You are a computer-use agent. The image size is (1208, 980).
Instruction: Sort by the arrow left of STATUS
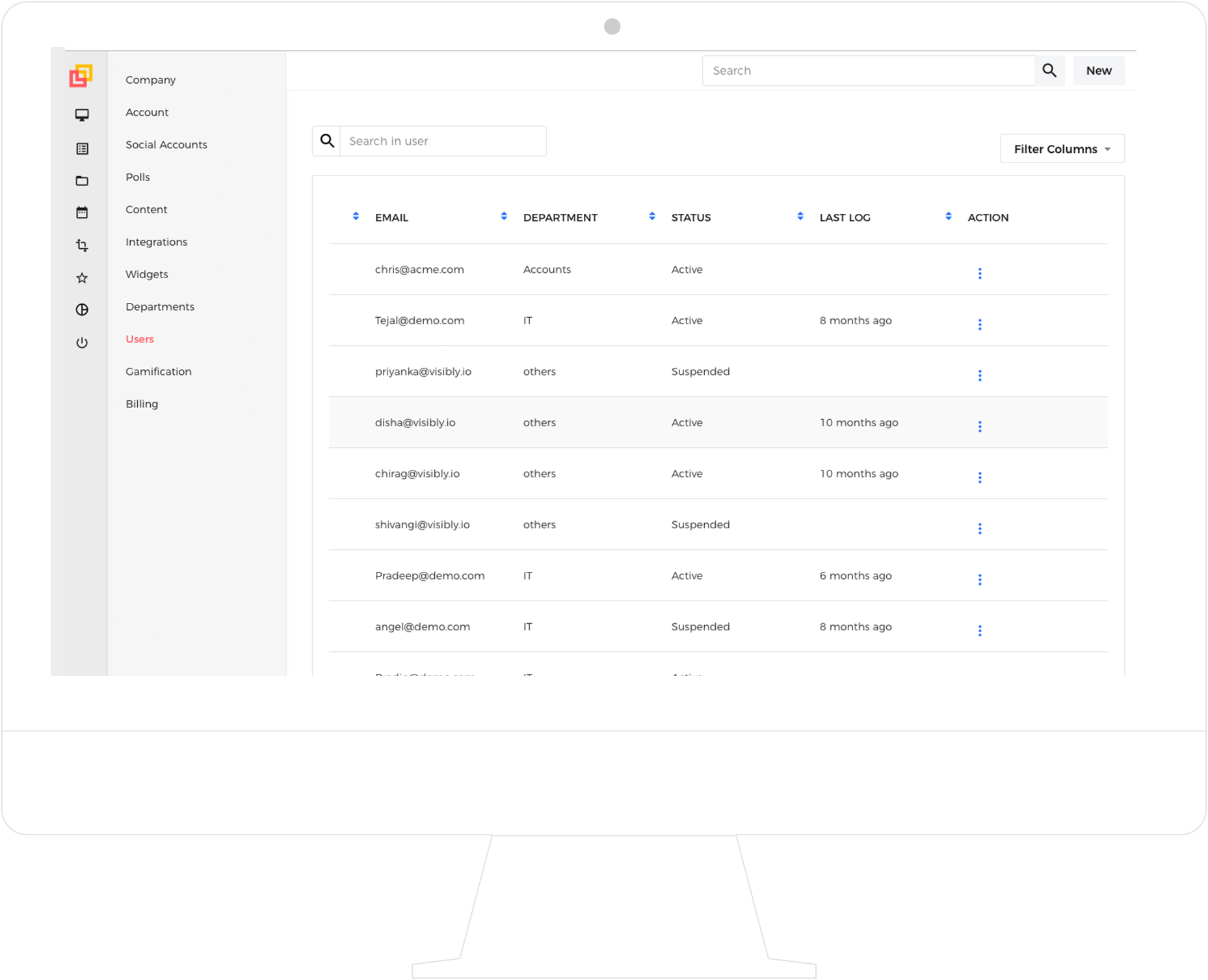coord(652,216)
